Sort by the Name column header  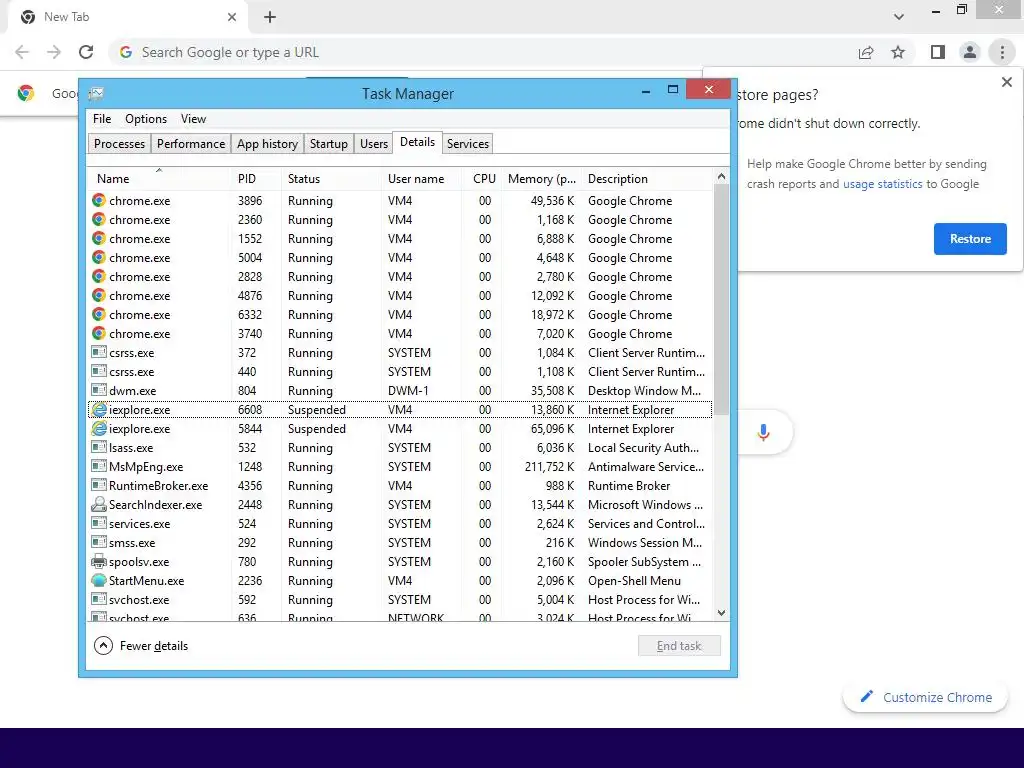(x=159, y=179)
